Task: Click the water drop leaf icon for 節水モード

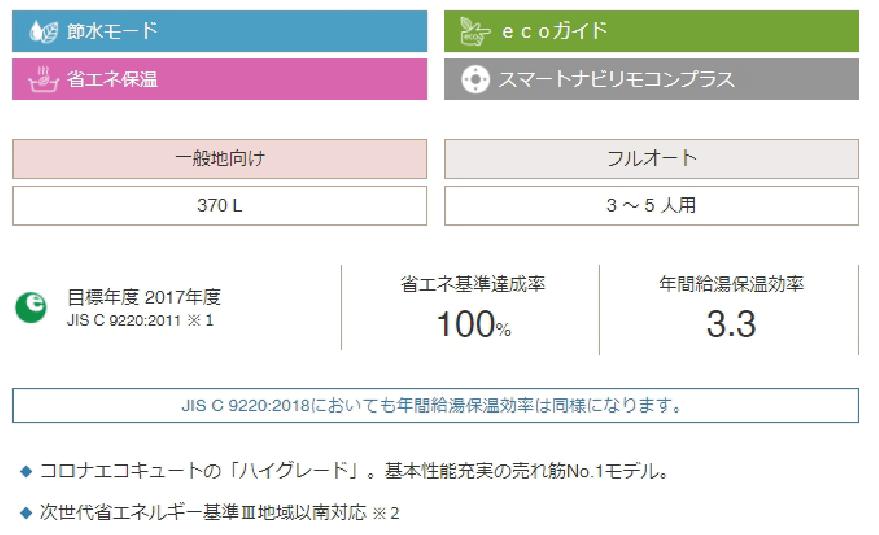Action: 43,31
